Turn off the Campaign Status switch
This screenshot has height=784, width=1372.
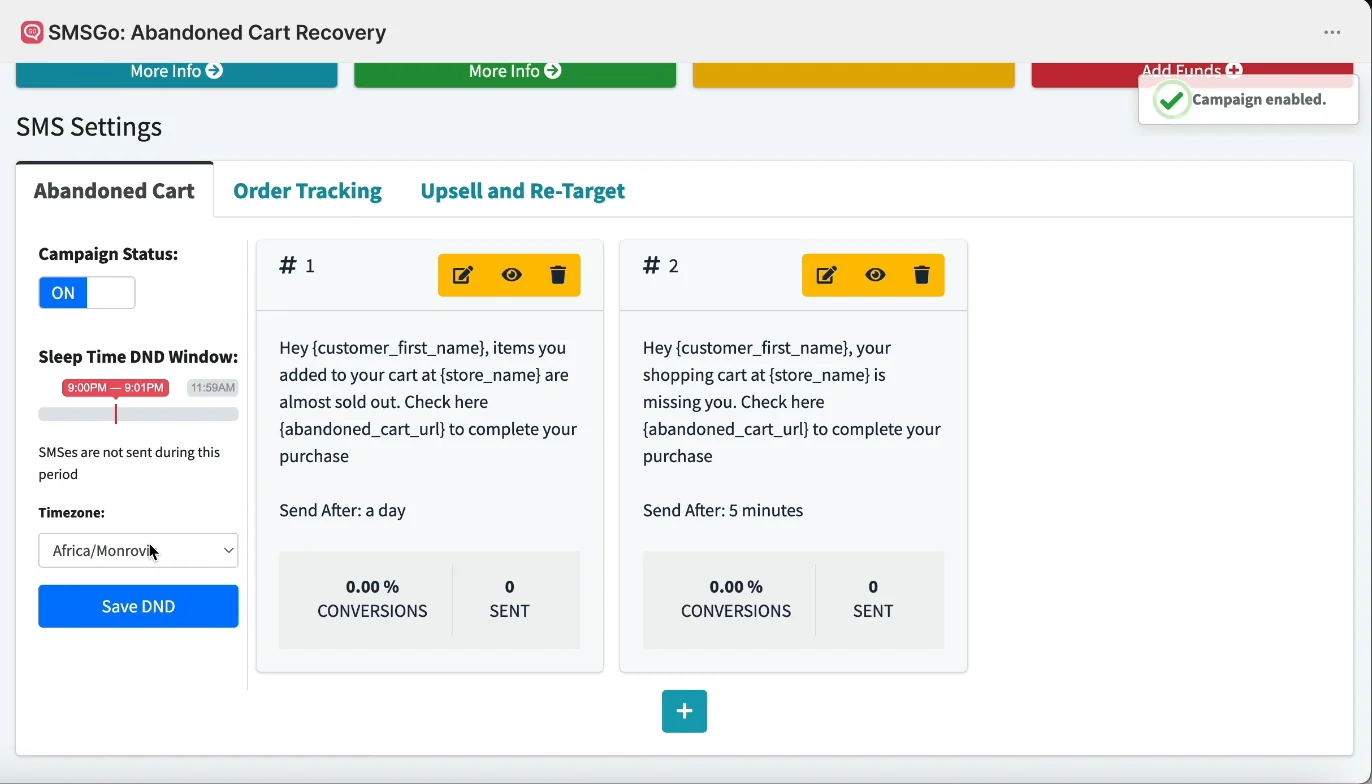(87, 293)
